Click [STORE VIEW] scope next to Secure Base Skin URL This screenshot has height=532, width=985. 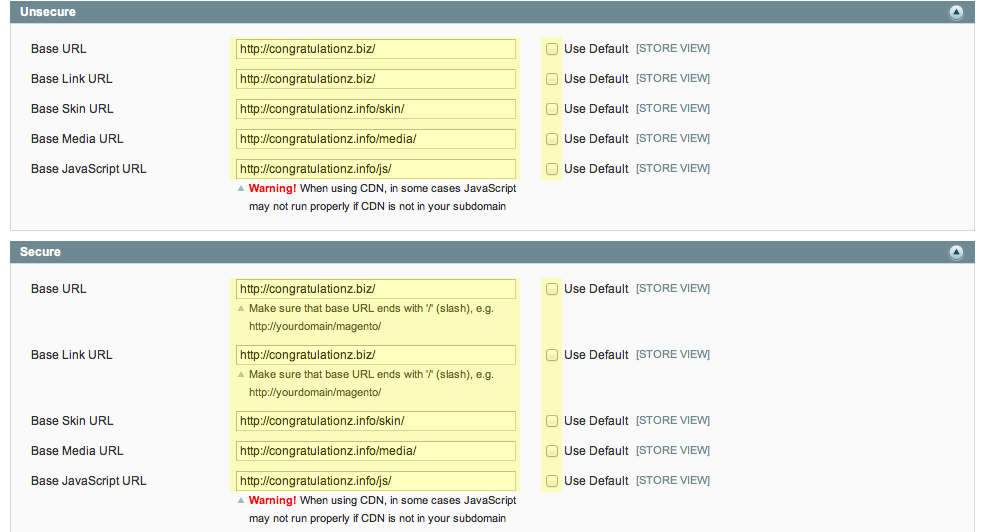[x=673, y=420]
